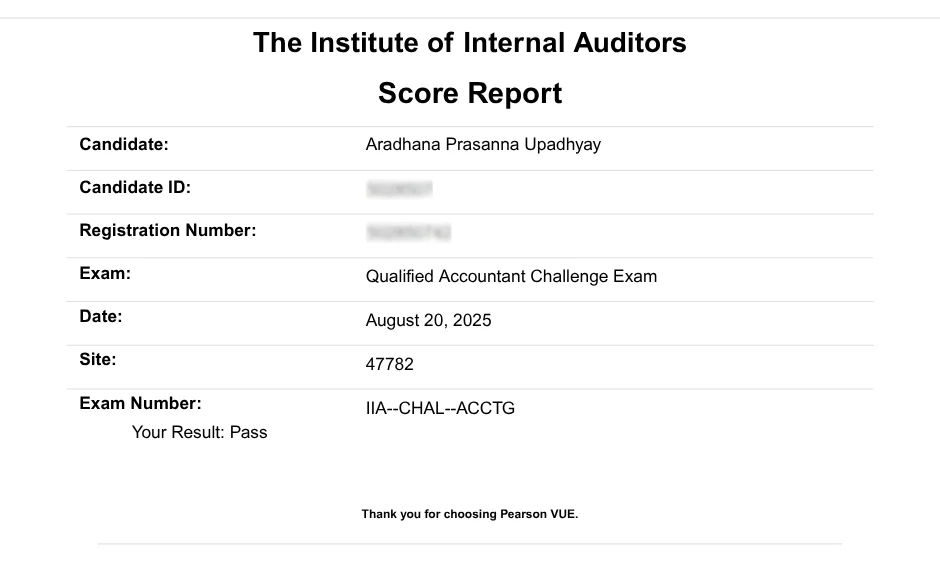Select the Registration Number label

point(168,231)
